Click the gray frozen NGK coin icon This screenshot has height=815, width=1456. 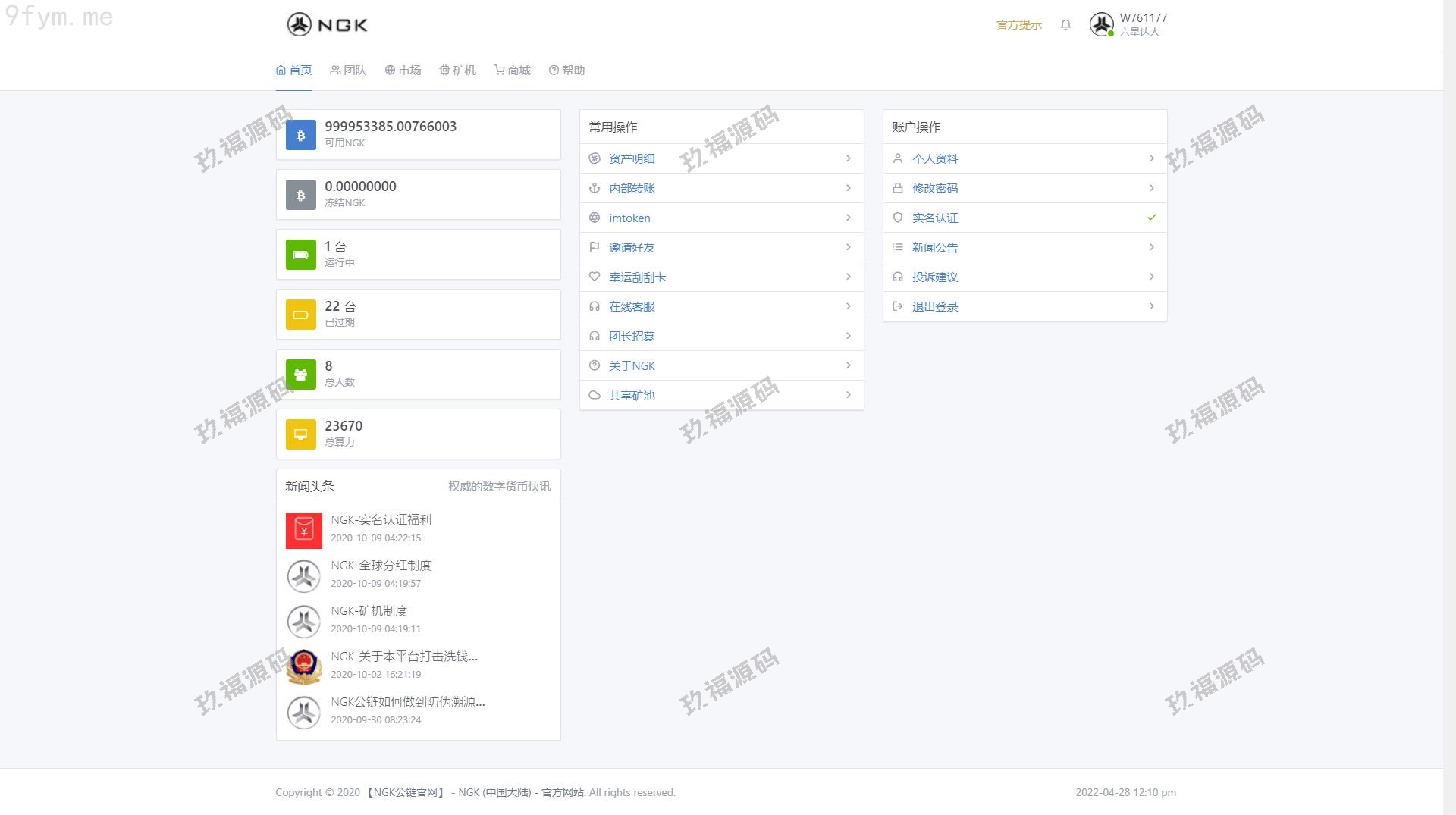click(300, 195)
